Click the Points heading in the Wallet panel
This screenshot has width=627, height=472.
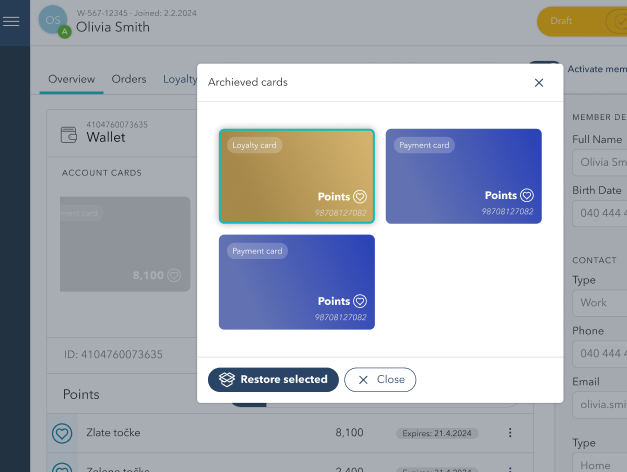[x=81, y=394]
